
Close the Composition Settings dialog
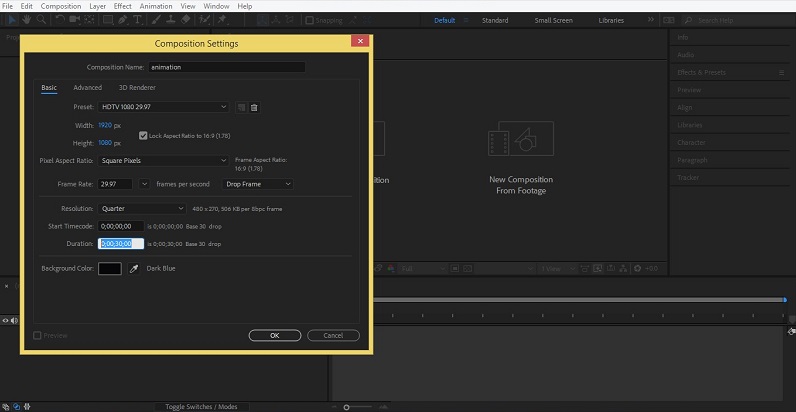(x=360, y=42)
